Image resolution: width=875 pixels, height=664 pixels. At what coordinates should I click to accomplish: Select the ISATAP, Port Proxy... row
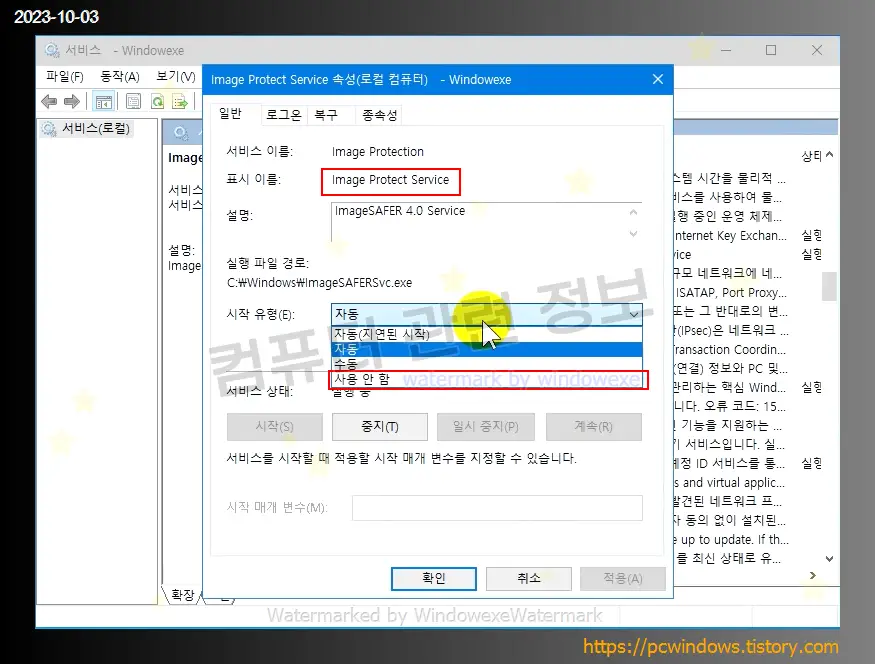(748, 293)
